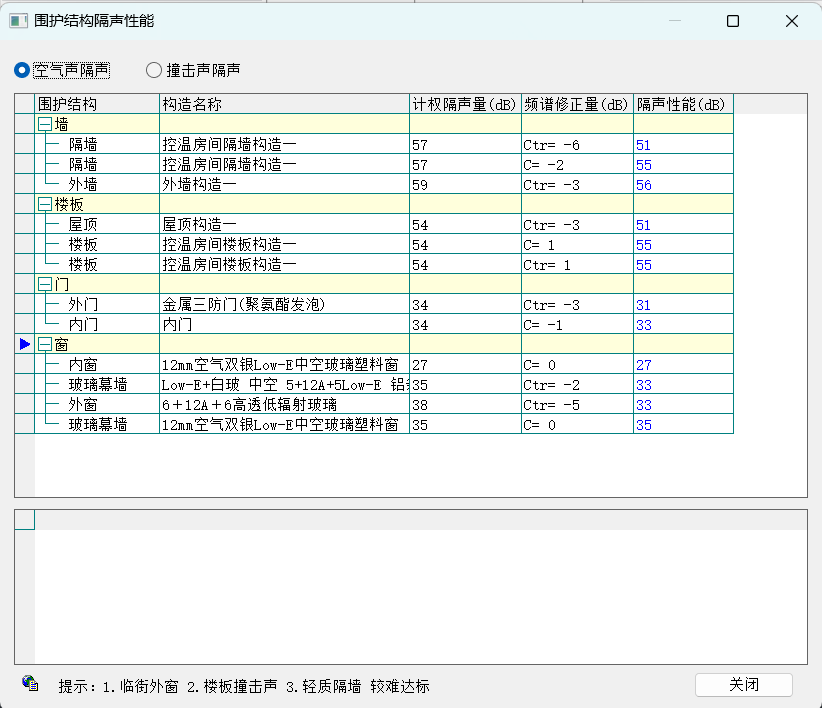
Task: Select the 外墙 tree row
Action: point(83,185)
